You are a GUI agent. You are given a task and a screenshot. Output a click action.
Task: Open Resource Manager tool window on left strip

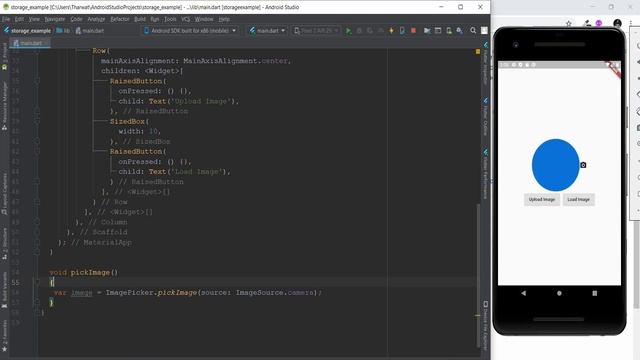click(x=4, y=106)
